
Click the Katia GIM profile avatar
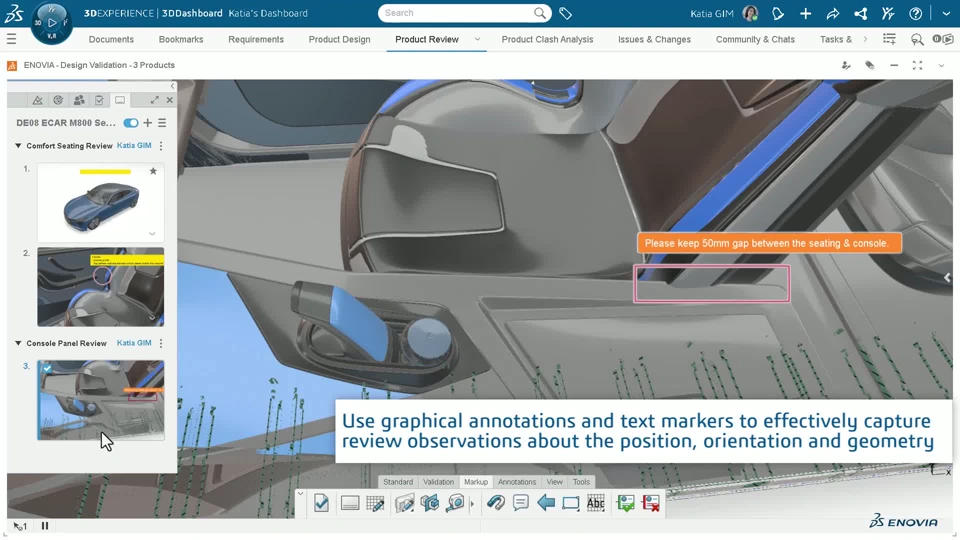[x=750, y=13]
